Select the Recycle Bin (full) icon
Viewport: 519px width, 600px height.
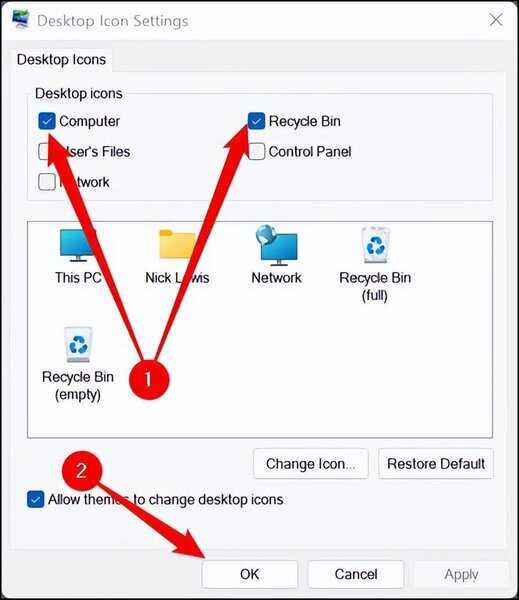(375, 245)
